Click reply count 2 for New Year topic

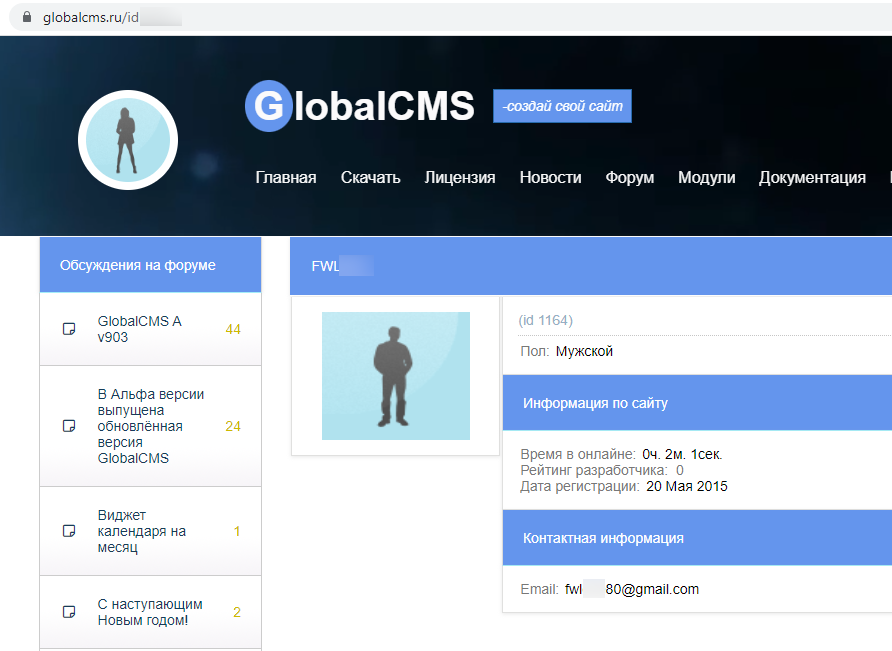(237, 612)
